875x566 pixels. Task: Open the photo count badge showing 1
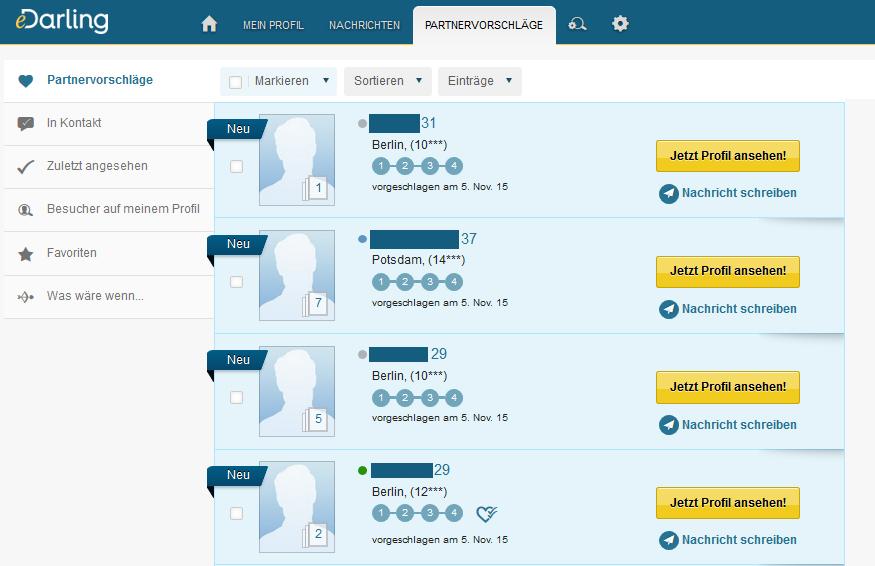pos(315,188)
